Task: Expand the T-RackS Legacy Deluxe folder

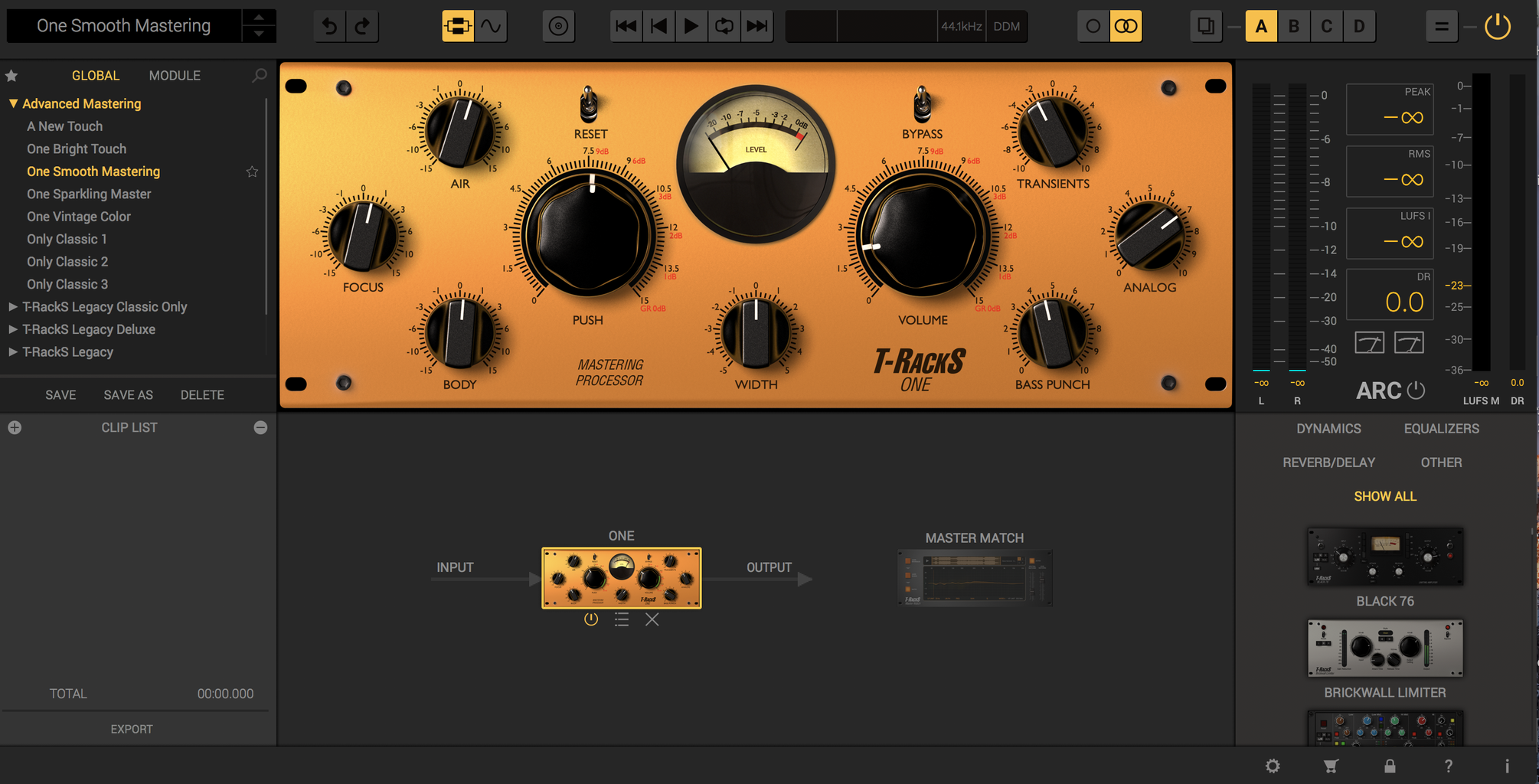Action: click(13, 329)
